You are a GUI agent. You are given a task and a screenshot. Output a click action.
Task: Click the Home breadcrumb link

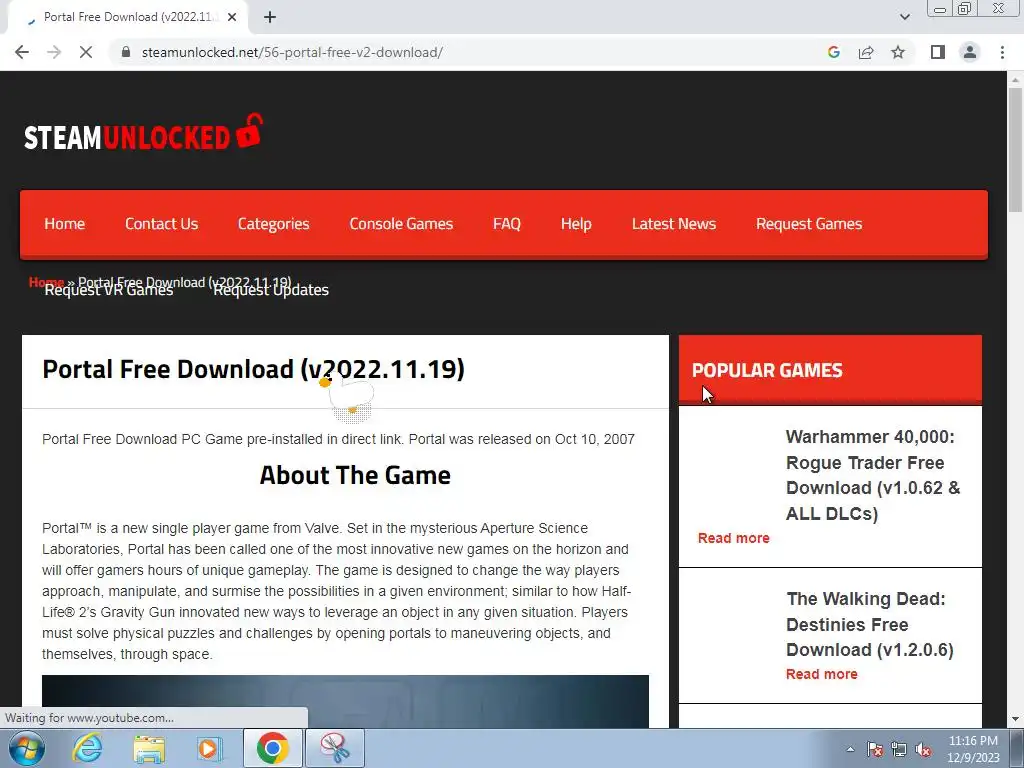coord(46,282)
